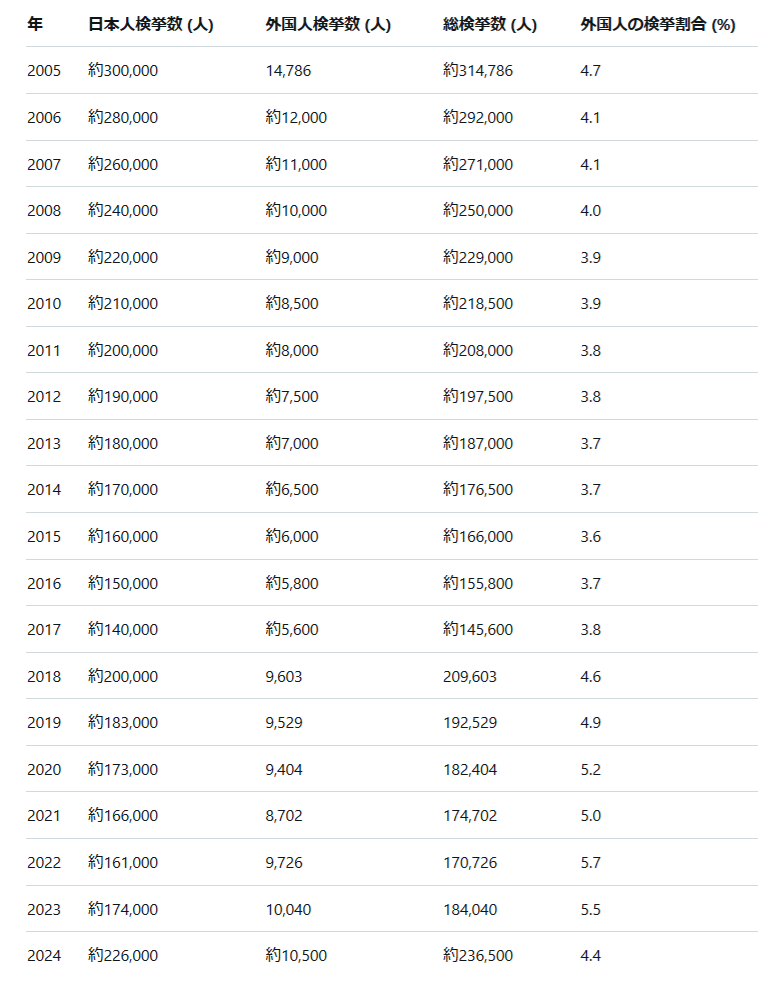This screenshot has width=758, height=997.
Task: Click the 外国人検挙数 column header
Action: [x=328, y=25]
